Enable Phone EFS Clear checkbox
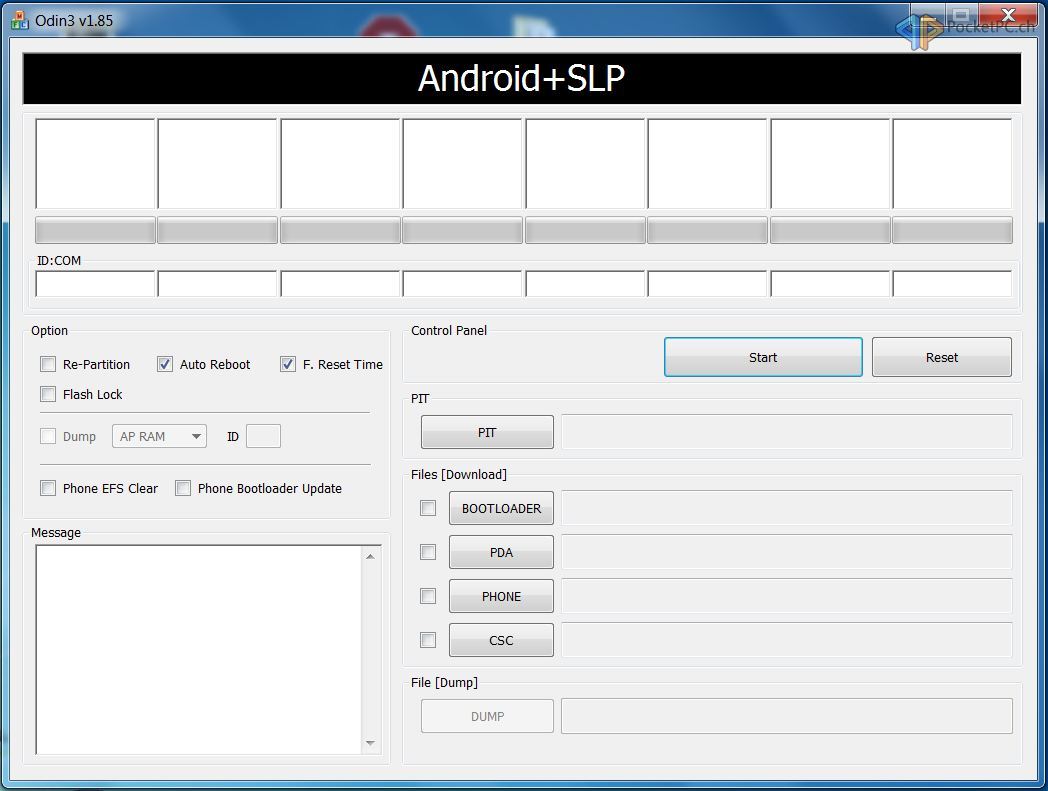 pos(47,488)
